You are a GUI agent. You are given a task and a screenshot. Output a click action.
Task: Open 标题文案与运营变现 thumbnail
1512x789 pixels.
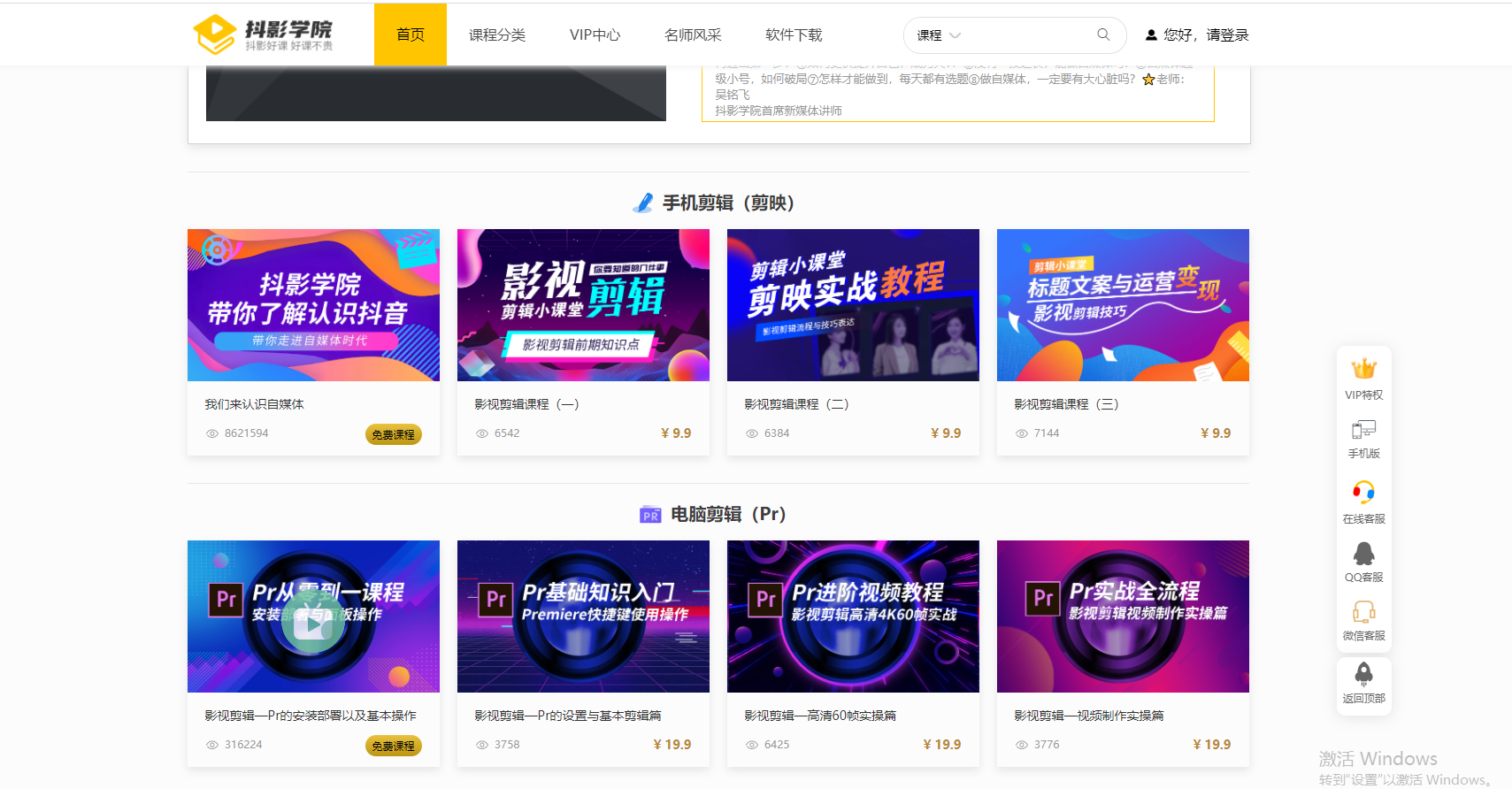point(1123,305)
